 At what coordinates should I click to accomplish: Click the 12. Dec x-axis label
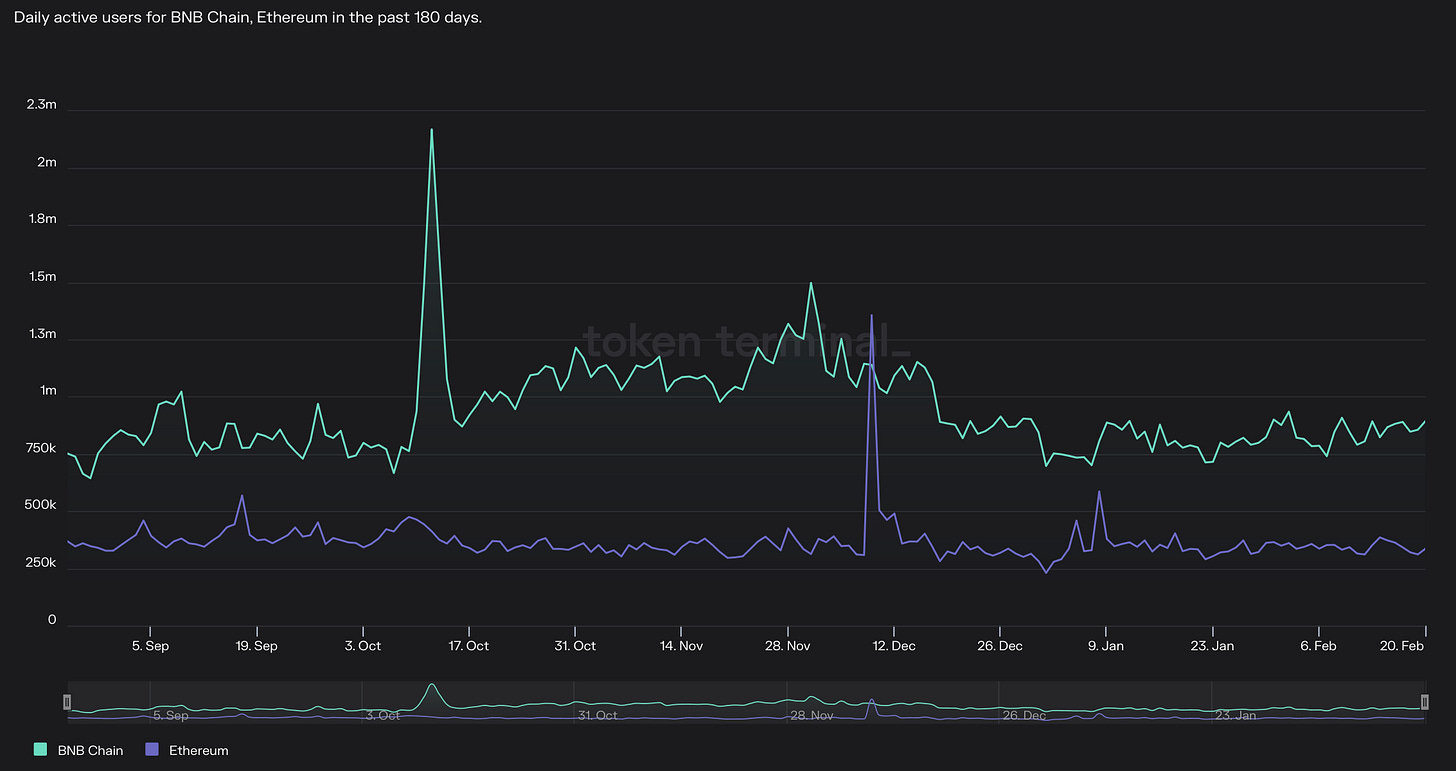[x=894, y=646]
